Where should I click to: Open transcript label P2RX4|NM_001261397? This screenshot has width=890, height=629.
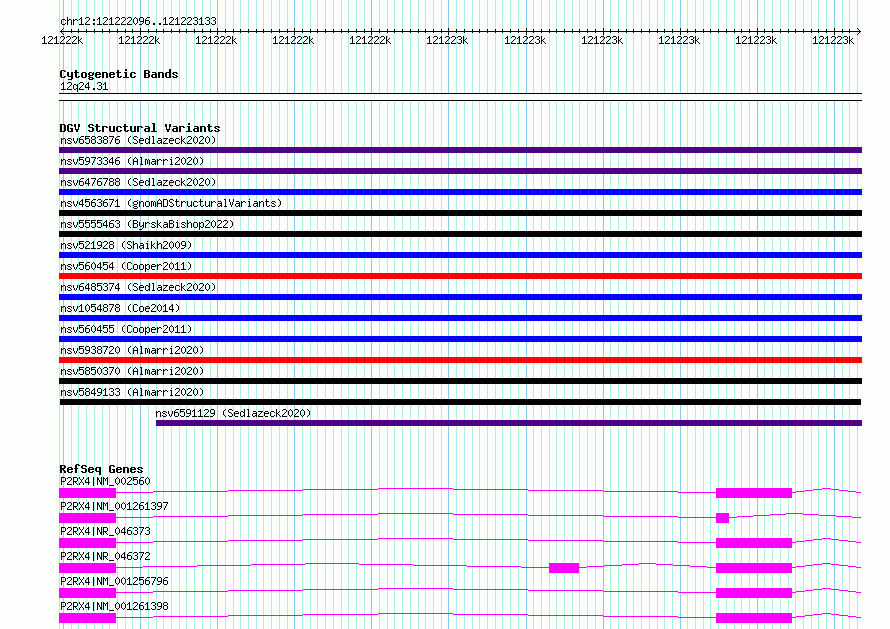[114, 506]
